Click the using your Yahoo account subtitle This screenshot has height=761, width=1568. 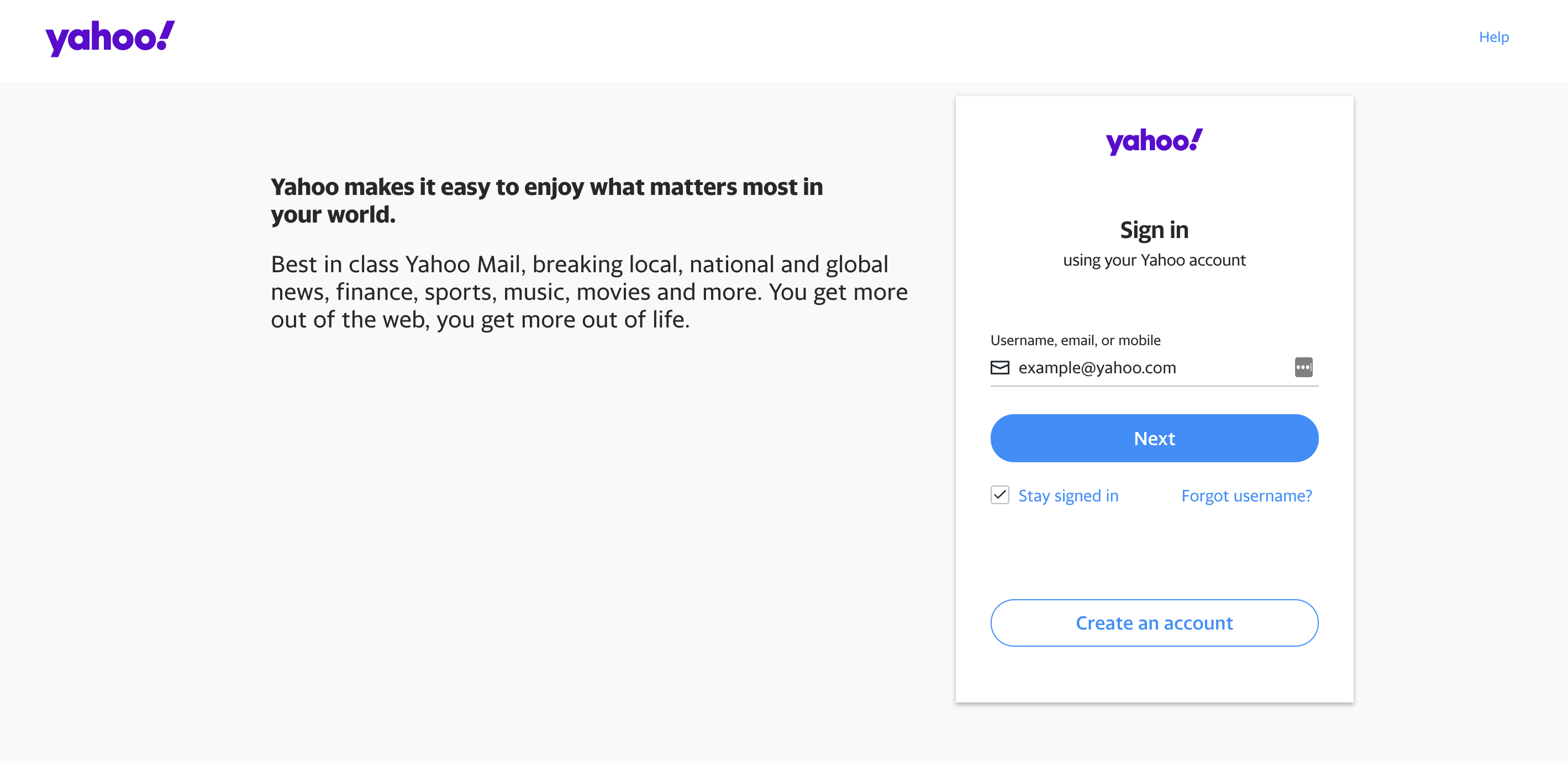tap(1154, 260)
